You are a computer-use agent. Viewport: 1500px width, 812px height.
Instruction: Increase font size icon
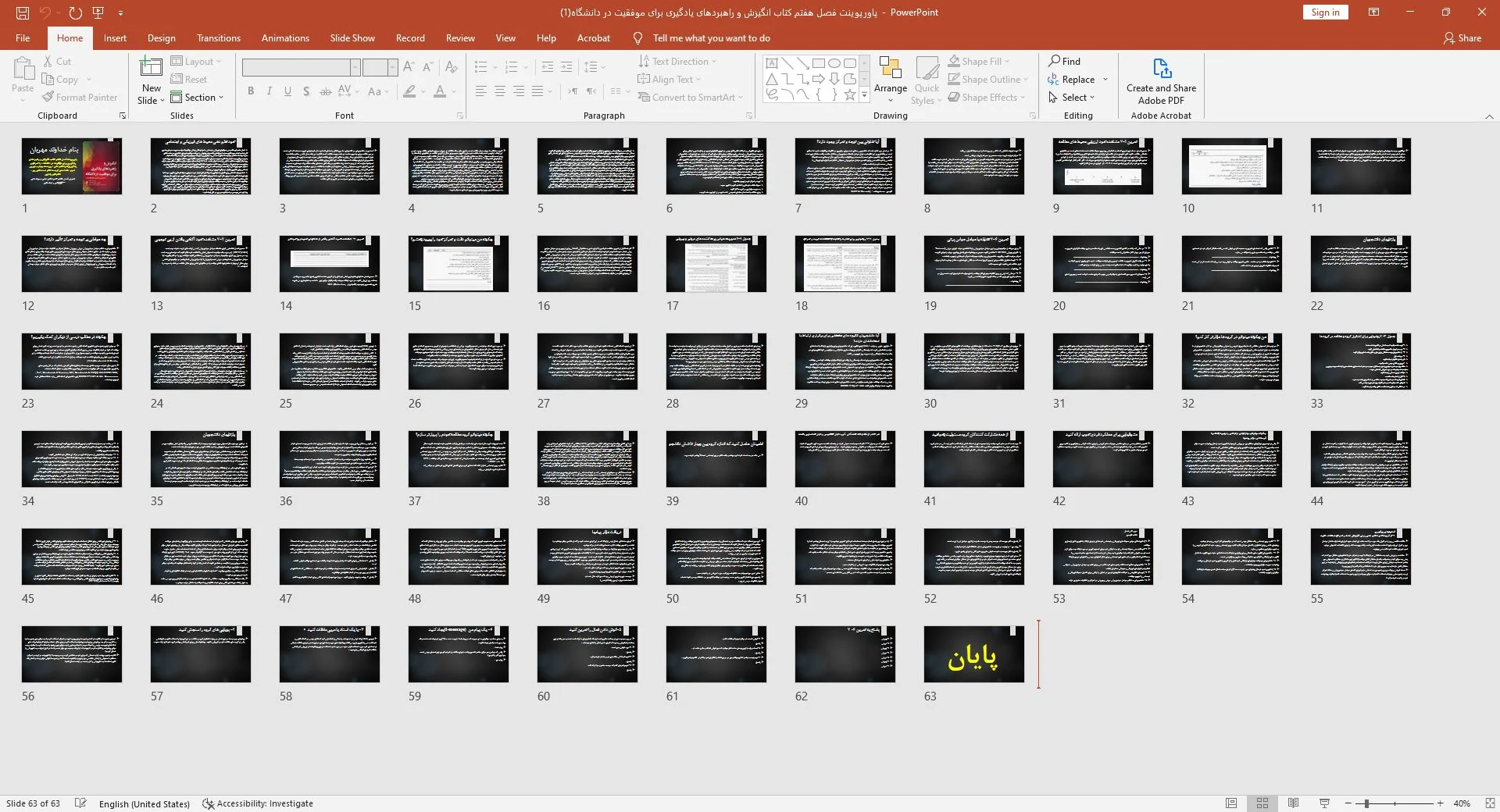(x=409, y=67)
